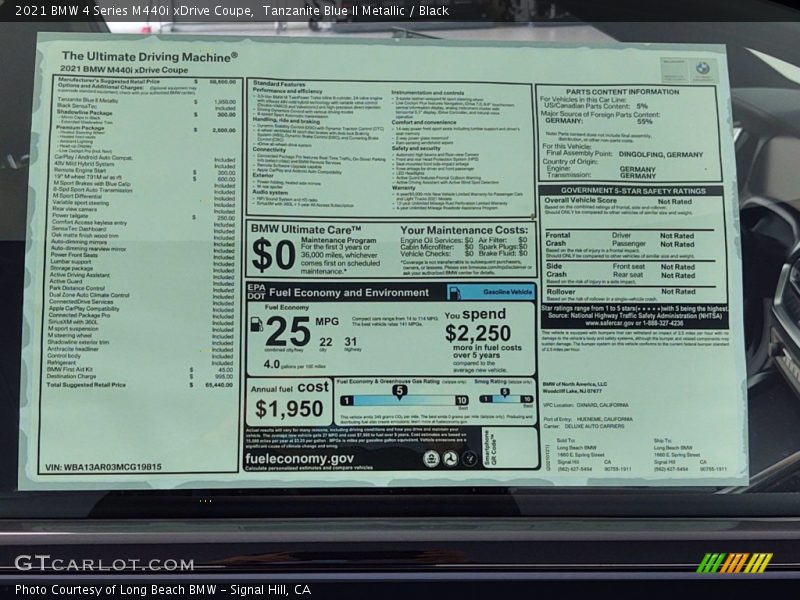Click 'The Ultimate Driving Machine' heading
The width and height of the screenshot is (800, 600).
click(x=149, y=57)
